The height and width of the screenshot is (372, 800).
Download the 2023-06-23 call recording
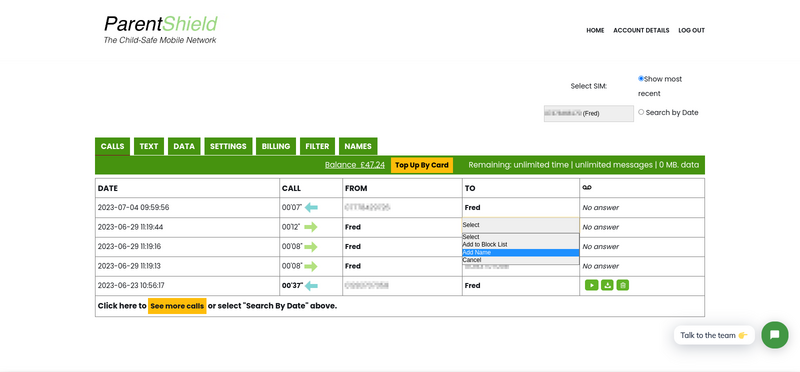point(607,285)
